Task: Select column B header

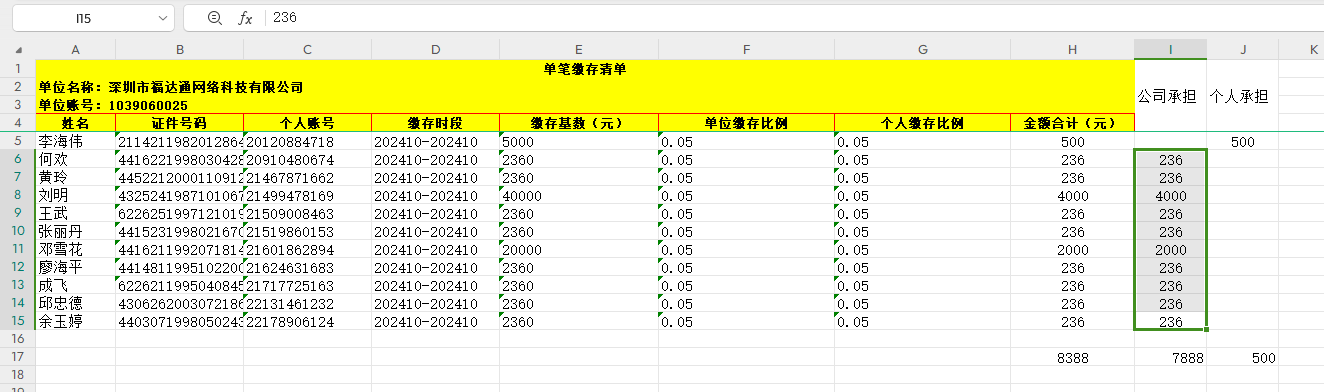Action: 180,49
